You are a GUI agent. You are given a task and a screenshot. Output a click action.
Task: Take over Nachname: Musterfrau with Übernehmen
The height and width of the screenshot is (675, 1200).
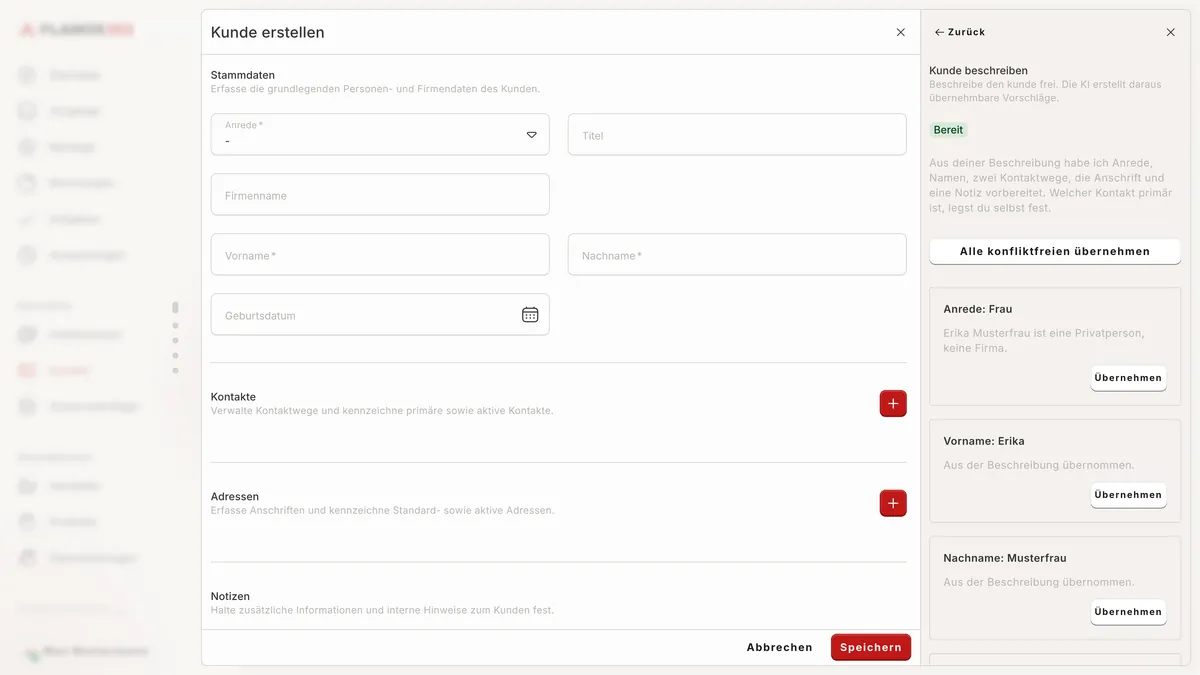[x=1128, y=612]
